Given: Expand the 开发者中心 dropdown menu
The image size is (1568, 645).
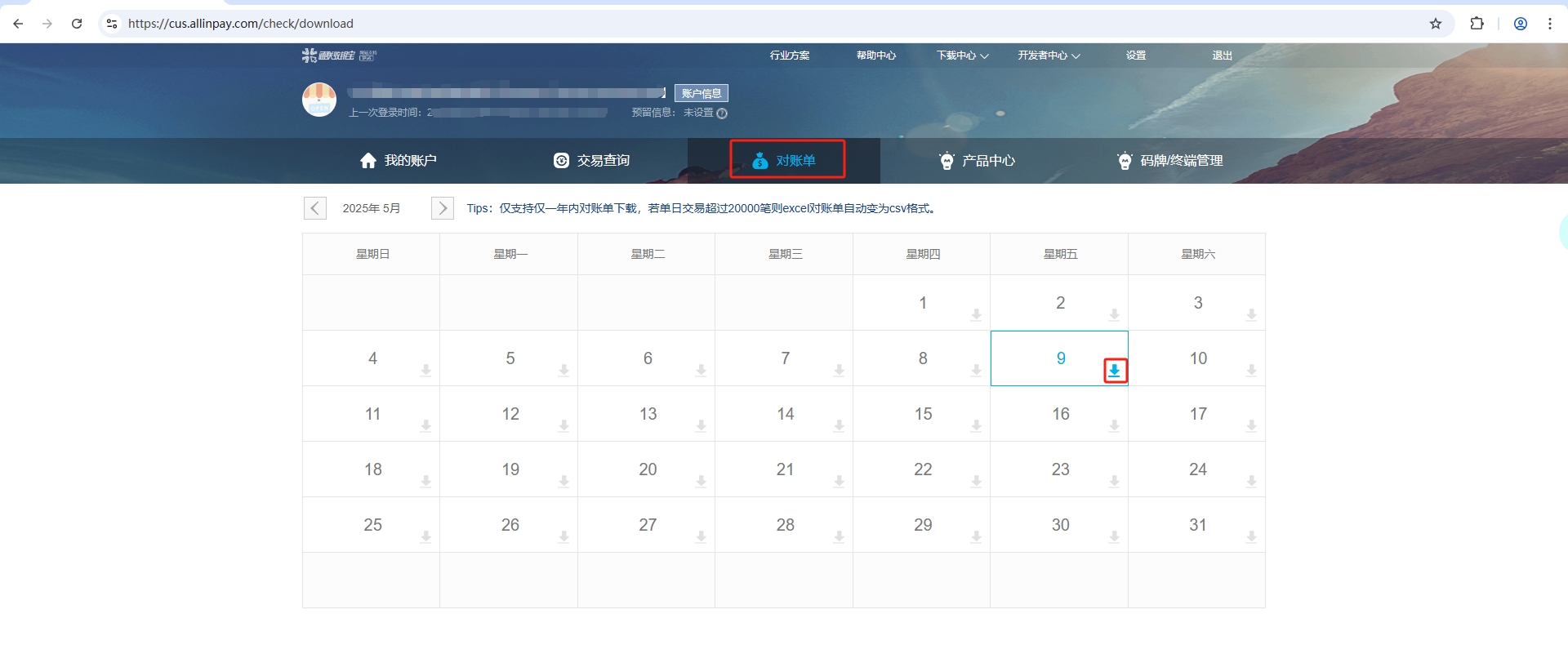Looking at the screenshot, I should click(x=1049, y=56).
